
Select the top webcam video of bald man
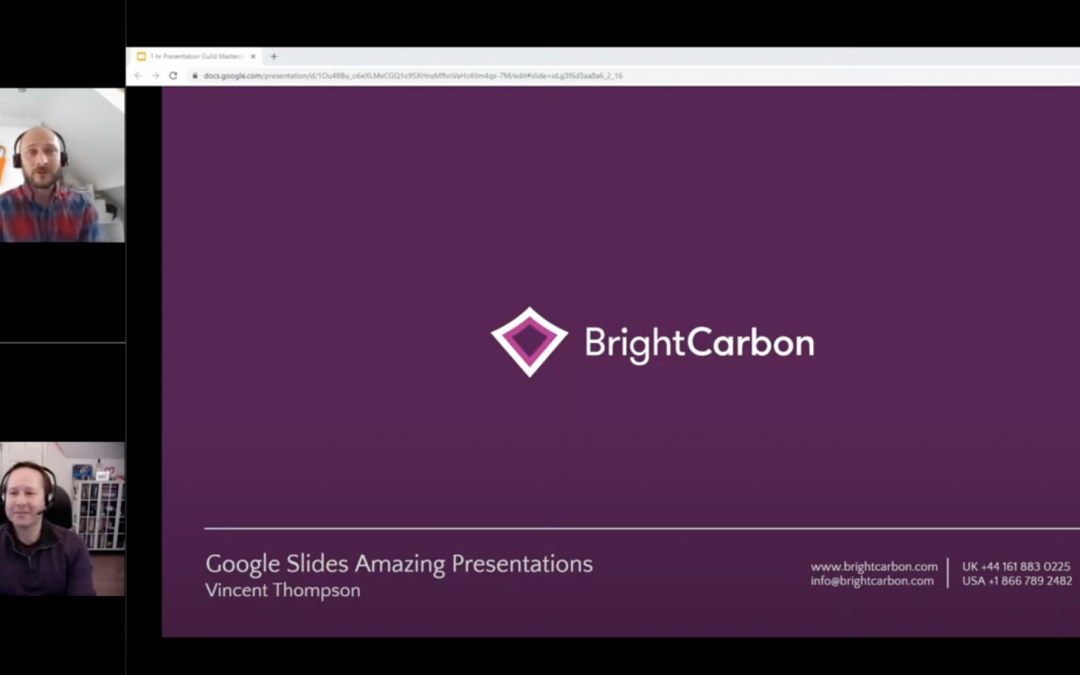click(x=62, y=165)
